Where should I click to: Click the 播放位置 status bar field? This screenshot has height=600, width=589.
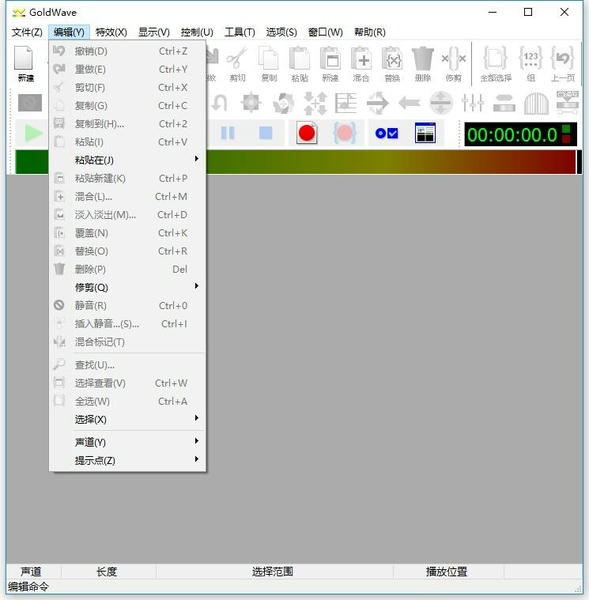coord(449,572)
